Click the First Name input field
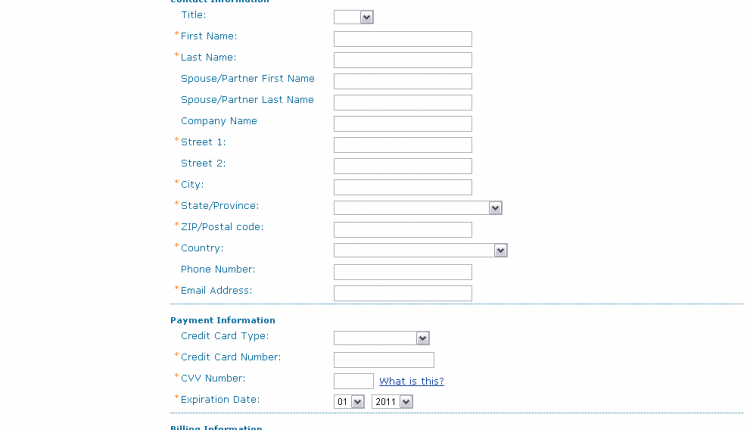This screenshot has height=430, width=750. point(402,39)
